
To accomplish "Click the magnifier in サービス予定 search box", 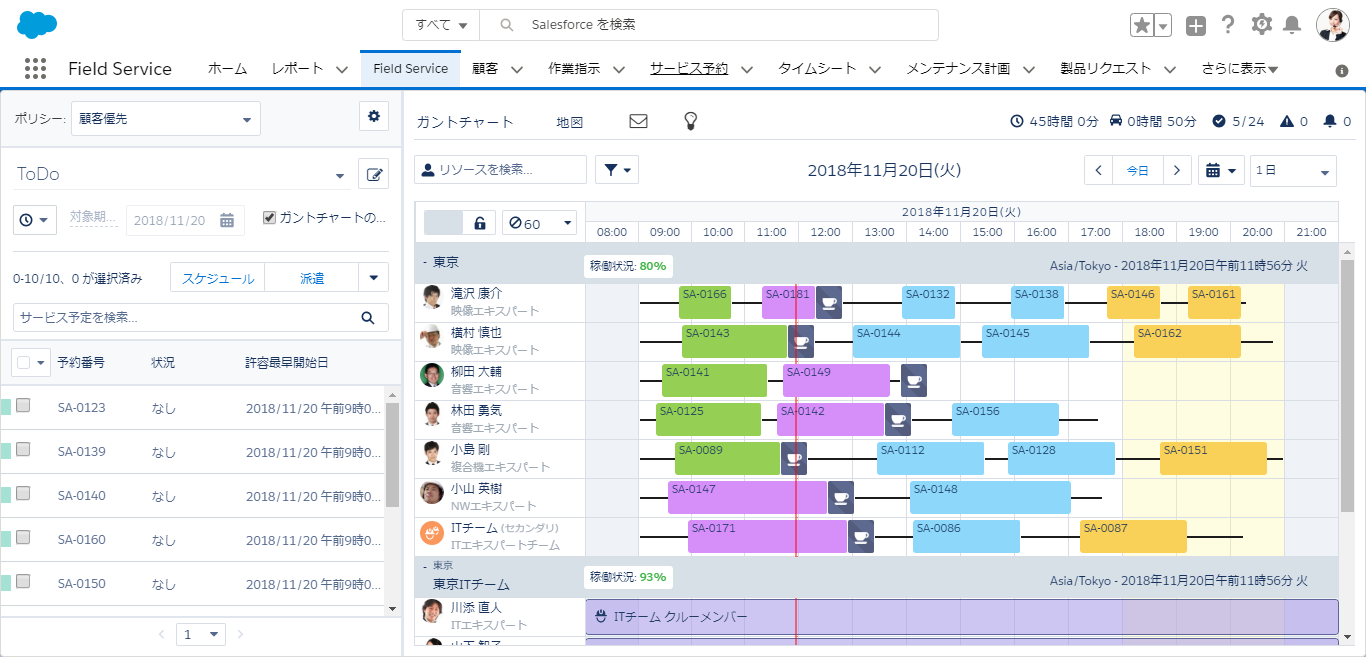I will [368, 318].
